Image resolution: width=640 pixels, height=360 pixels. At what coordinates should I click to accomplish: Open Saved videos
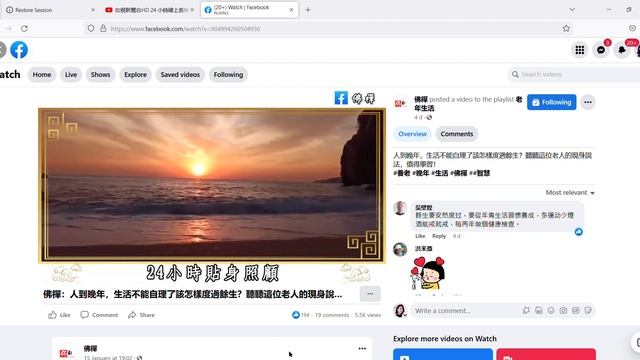pos(180,75)
